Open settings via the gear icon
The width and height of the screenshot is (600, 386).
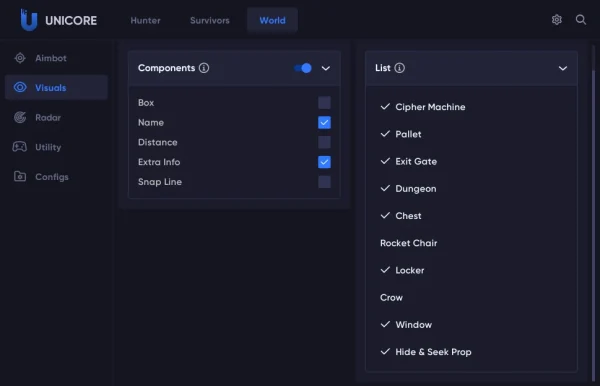coord(557,20)
